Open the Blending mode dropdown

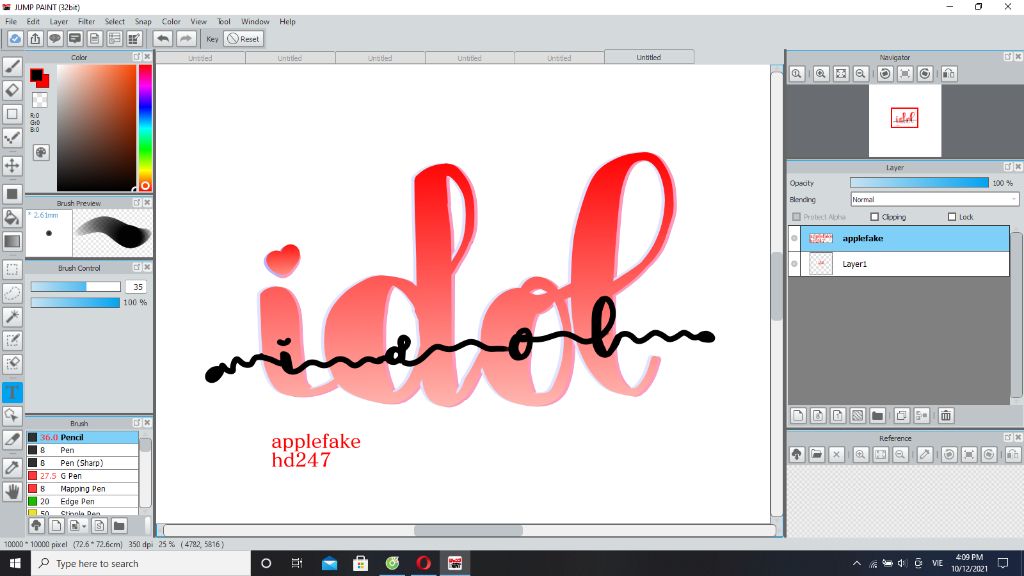tap(934, 199)
